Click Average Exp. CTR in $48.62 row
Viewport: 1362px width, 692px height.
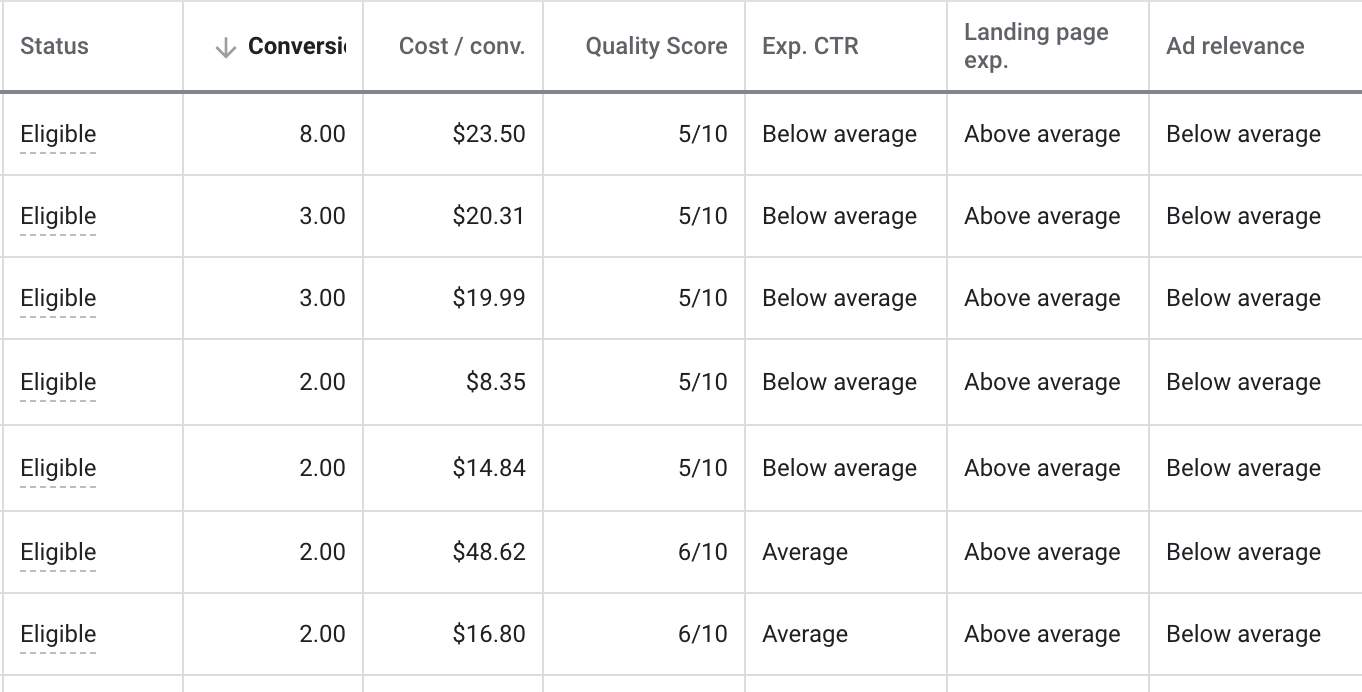tap(805, 552)
